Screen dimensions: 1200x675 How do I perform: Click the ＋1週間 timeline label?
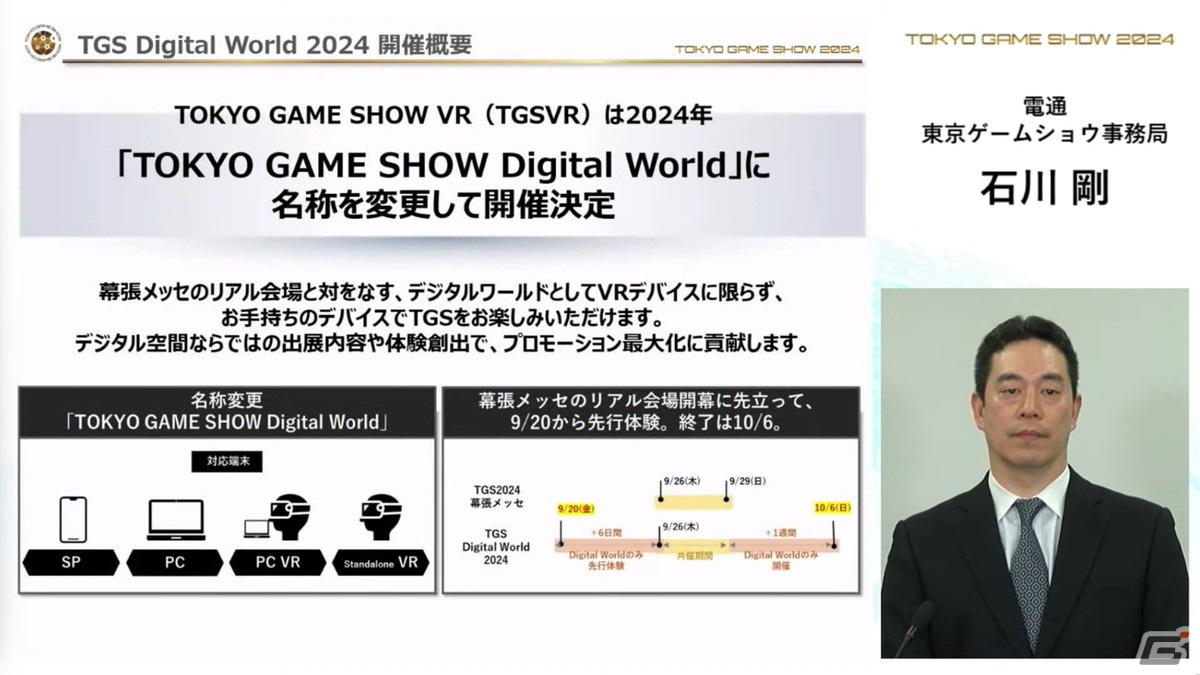[782, 533]
